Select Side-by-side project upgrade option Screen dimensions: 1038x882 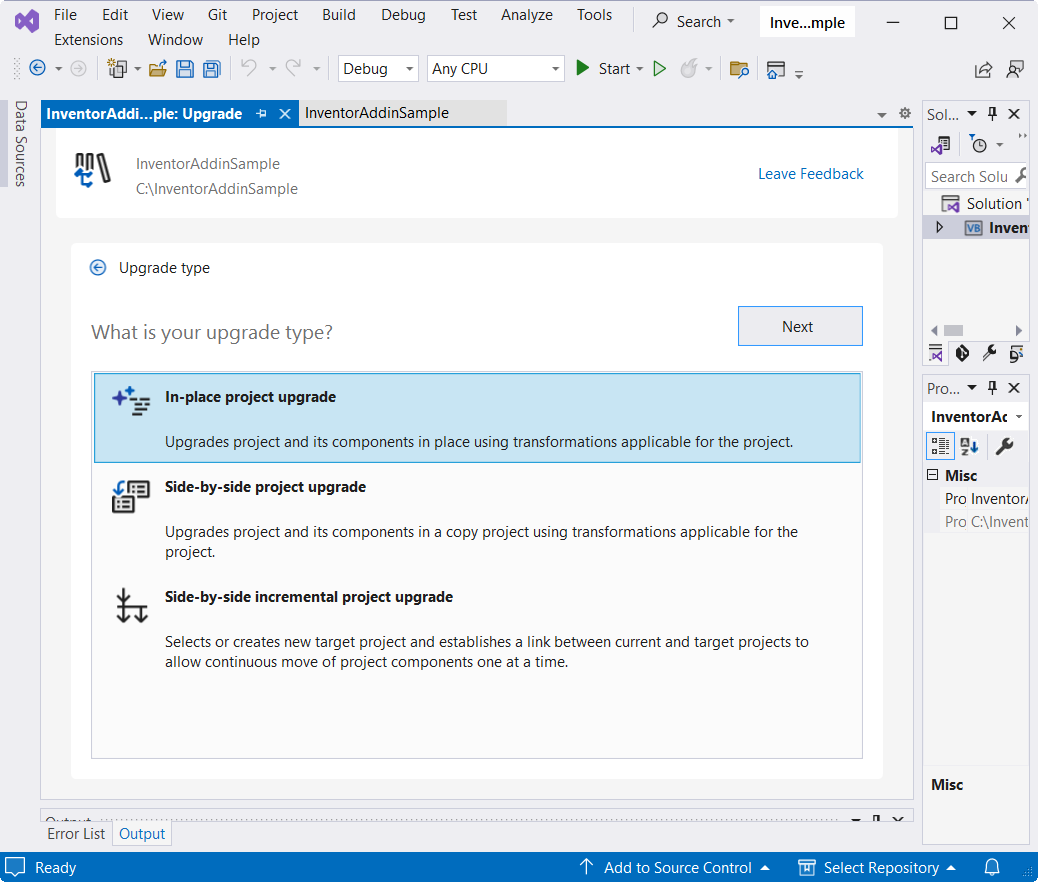(x=477, y=518)
